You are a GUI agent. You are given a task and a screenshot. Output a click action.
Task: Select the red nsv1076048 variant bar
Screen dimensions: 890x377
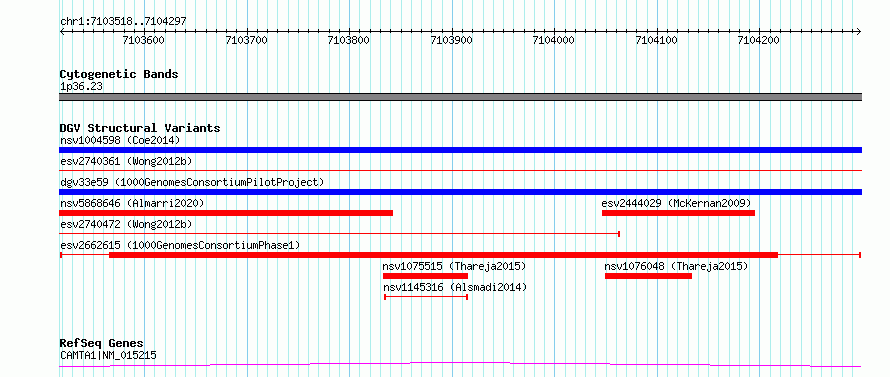[x=648, y=276]
